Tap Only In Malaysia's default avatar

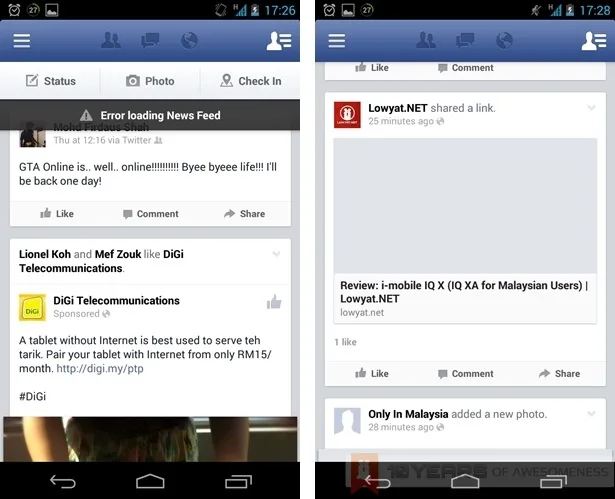click(347, 421)
